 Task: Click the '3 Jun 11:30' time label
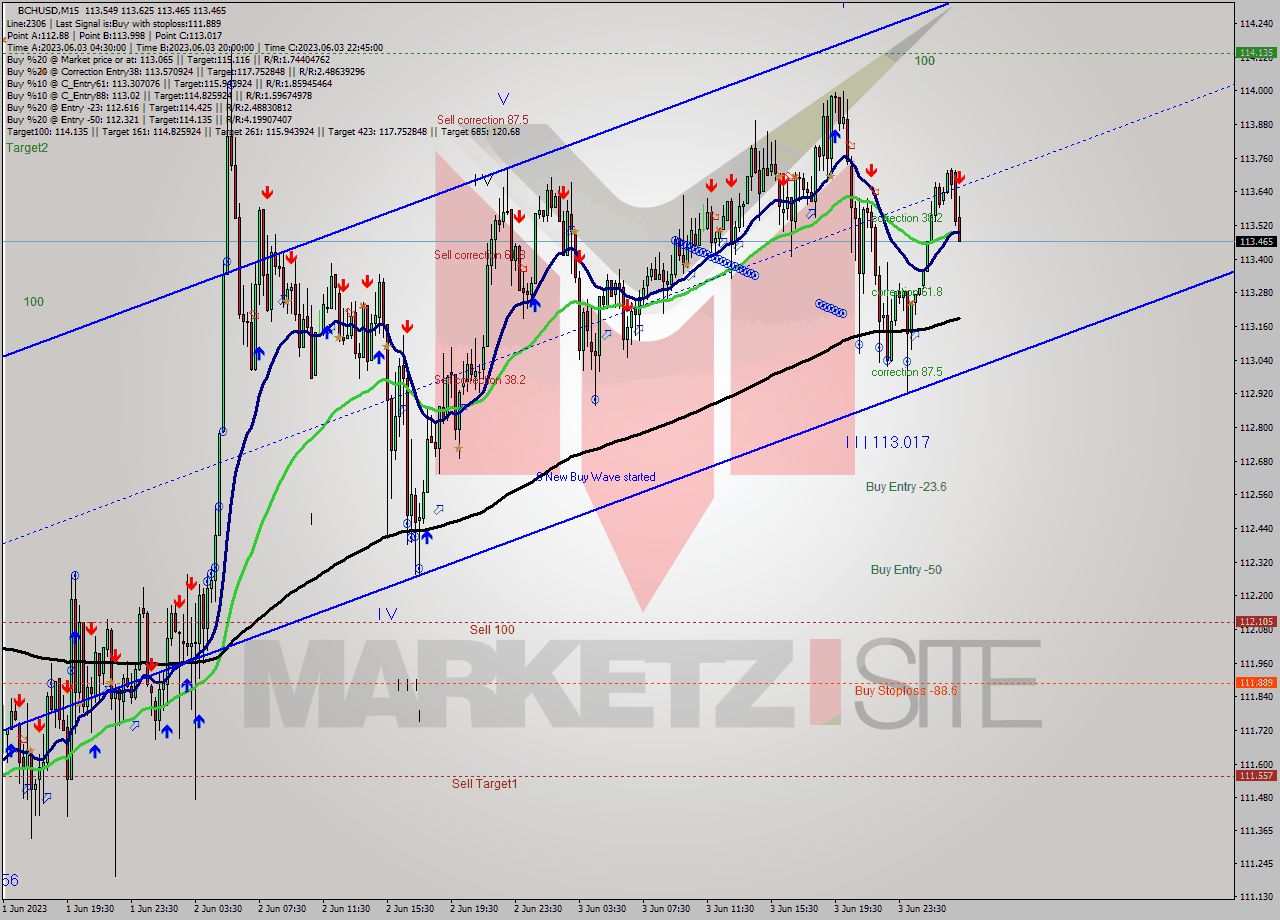coord(730,909)
